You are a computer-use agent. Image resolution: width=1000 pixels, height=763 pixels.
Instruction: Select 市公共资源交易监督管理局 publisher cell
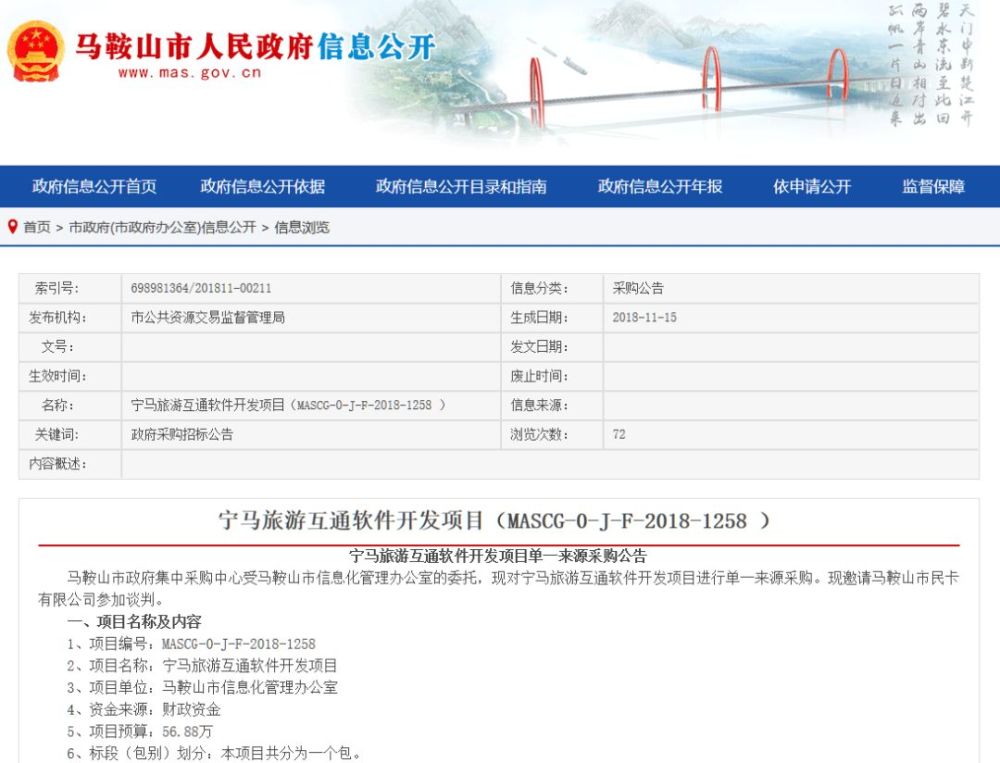click(208, 317)
